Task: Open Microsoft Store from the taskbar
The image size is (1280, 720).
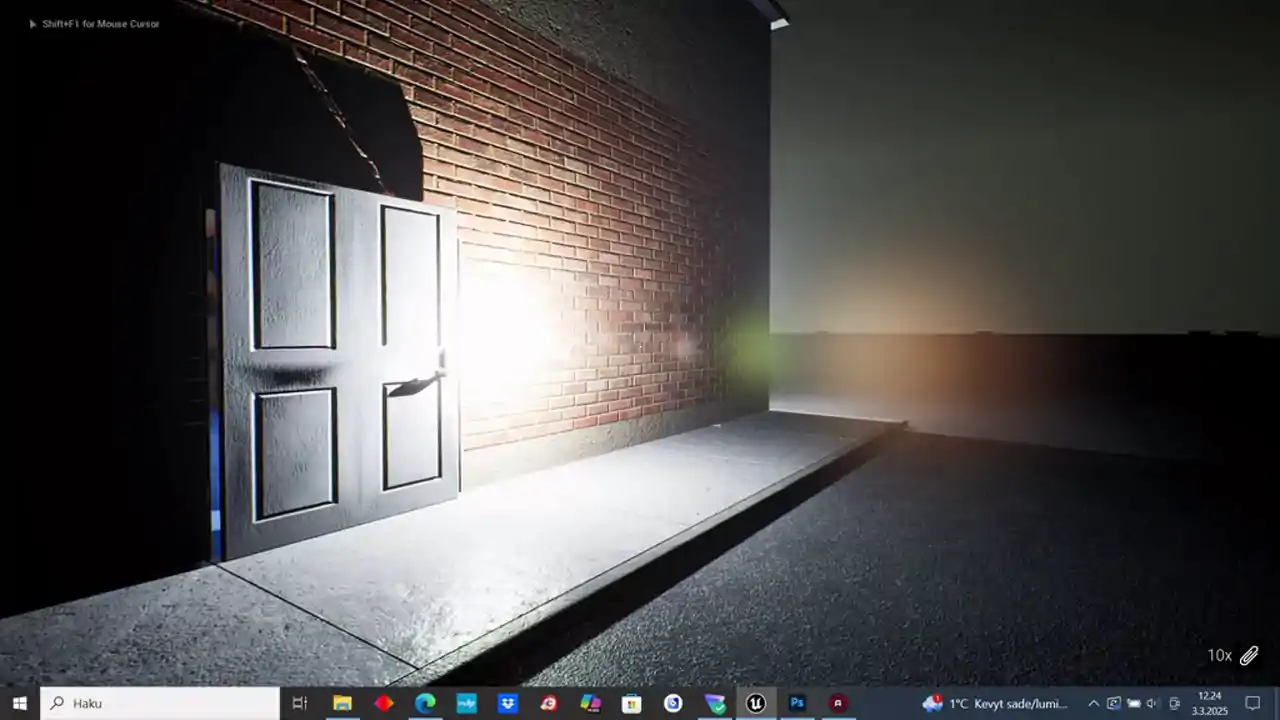Action: (x=632, y=703)
